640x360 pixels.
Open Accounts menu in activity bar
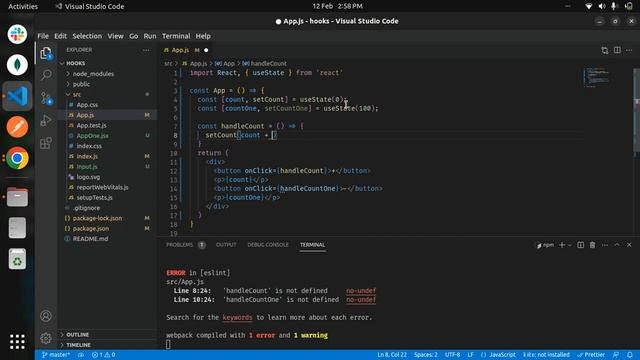(46, 316)
